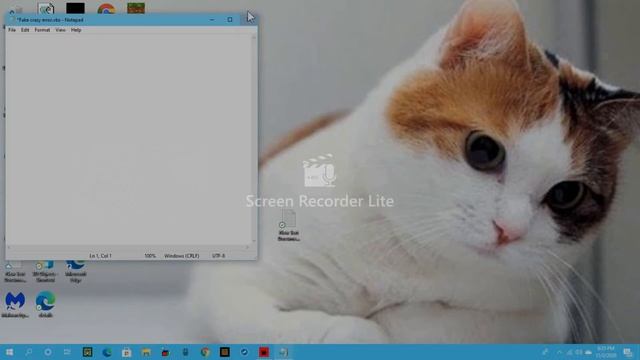The width and height of the screenshot is (640, 360).
Task: Switch to Notepad via its taskbar icon
Action: click(283, 352)
